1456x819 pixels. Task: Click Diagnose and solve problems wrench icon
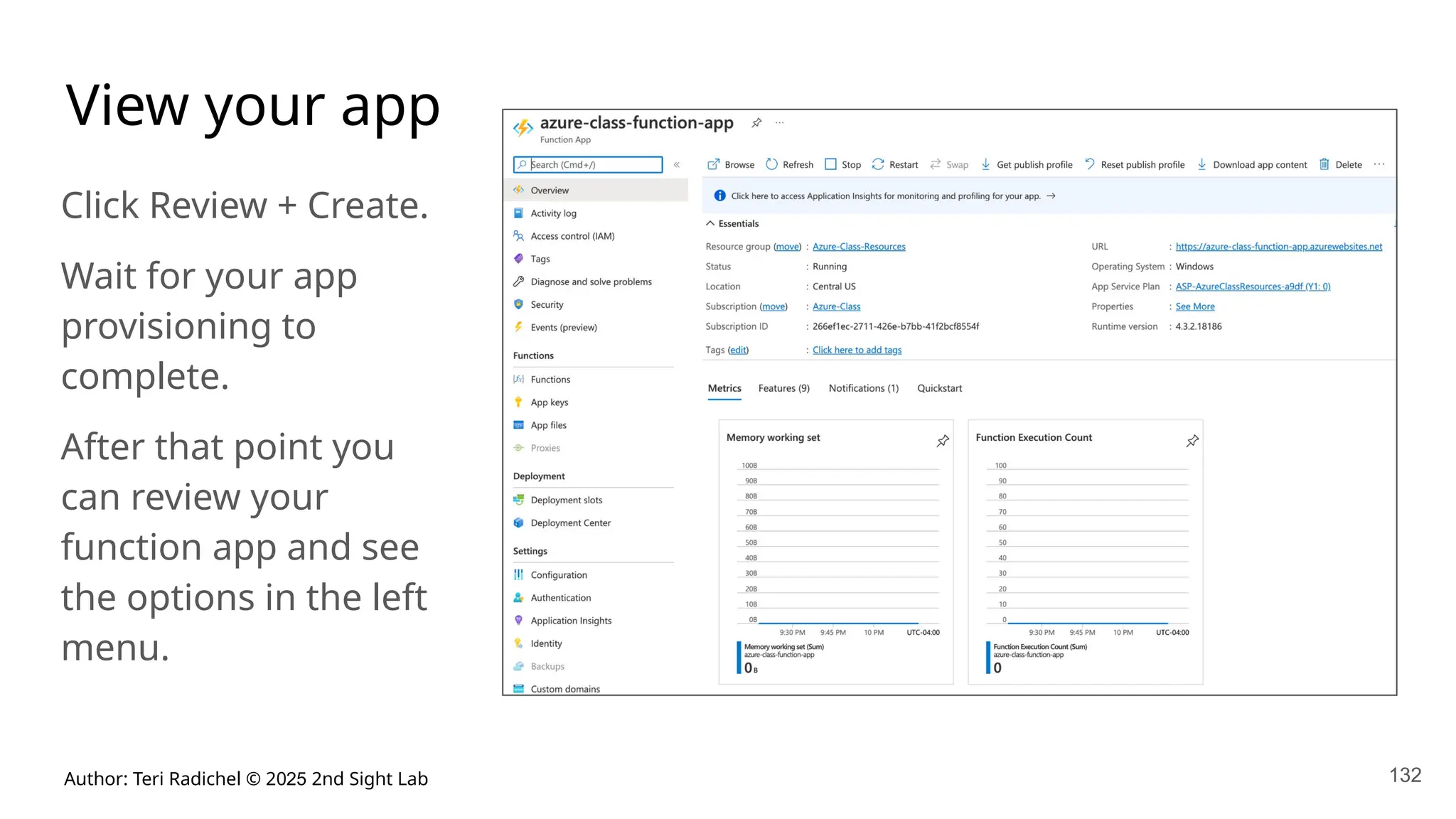(518, 282)
